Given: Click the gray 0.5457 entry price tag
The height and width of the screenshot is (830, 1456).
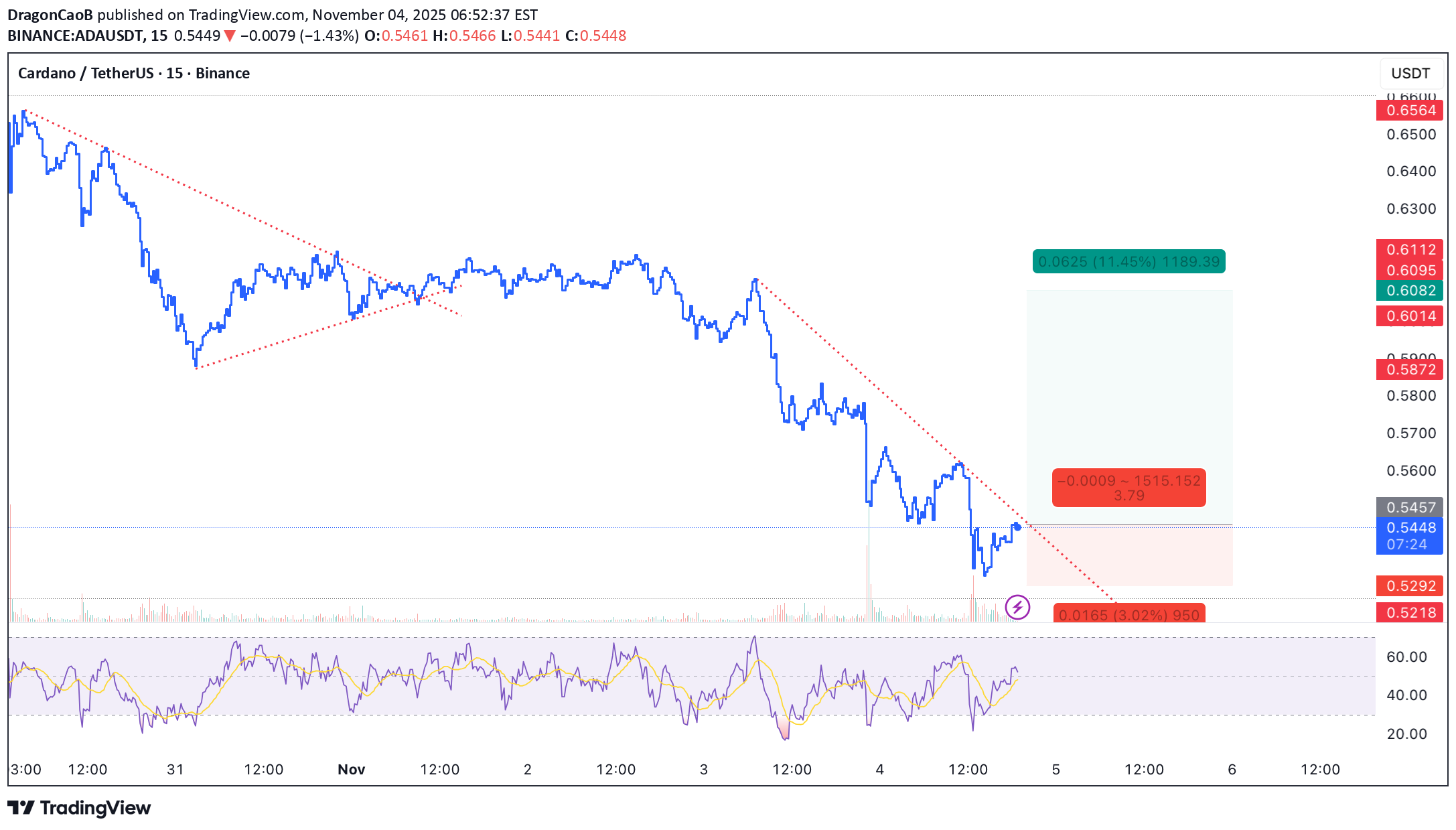Looking at the screenshot, I should 1409,507.
